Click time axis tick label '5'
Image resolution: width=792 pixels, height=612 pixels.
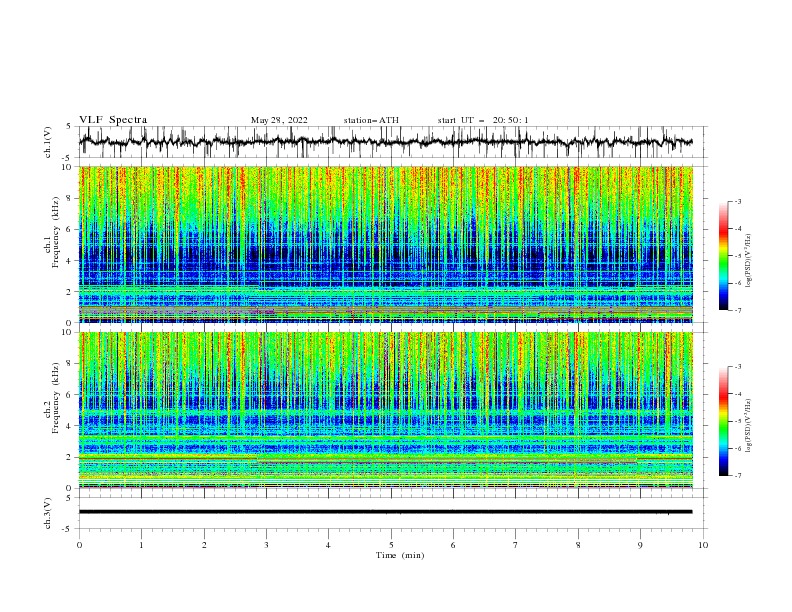coord(391,545)
